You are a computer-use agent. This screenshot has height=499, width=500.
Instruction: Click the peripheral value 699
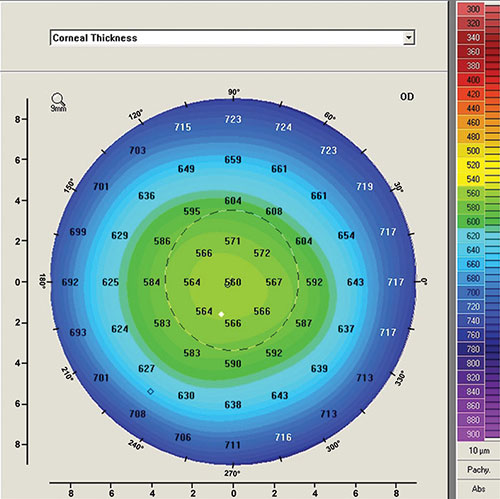point(78,232)
